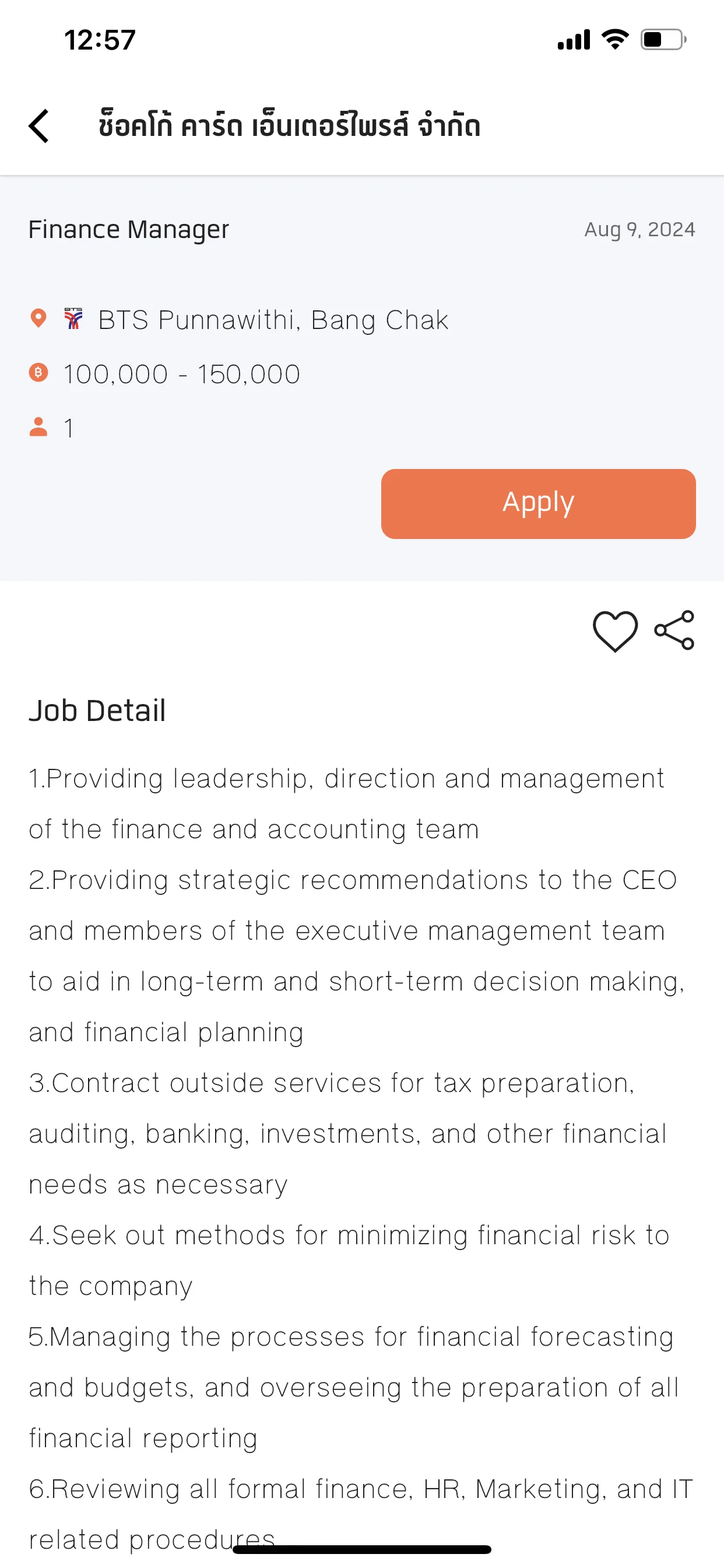Favorite this job with heart icon
724x1568 pixels.
615,631
